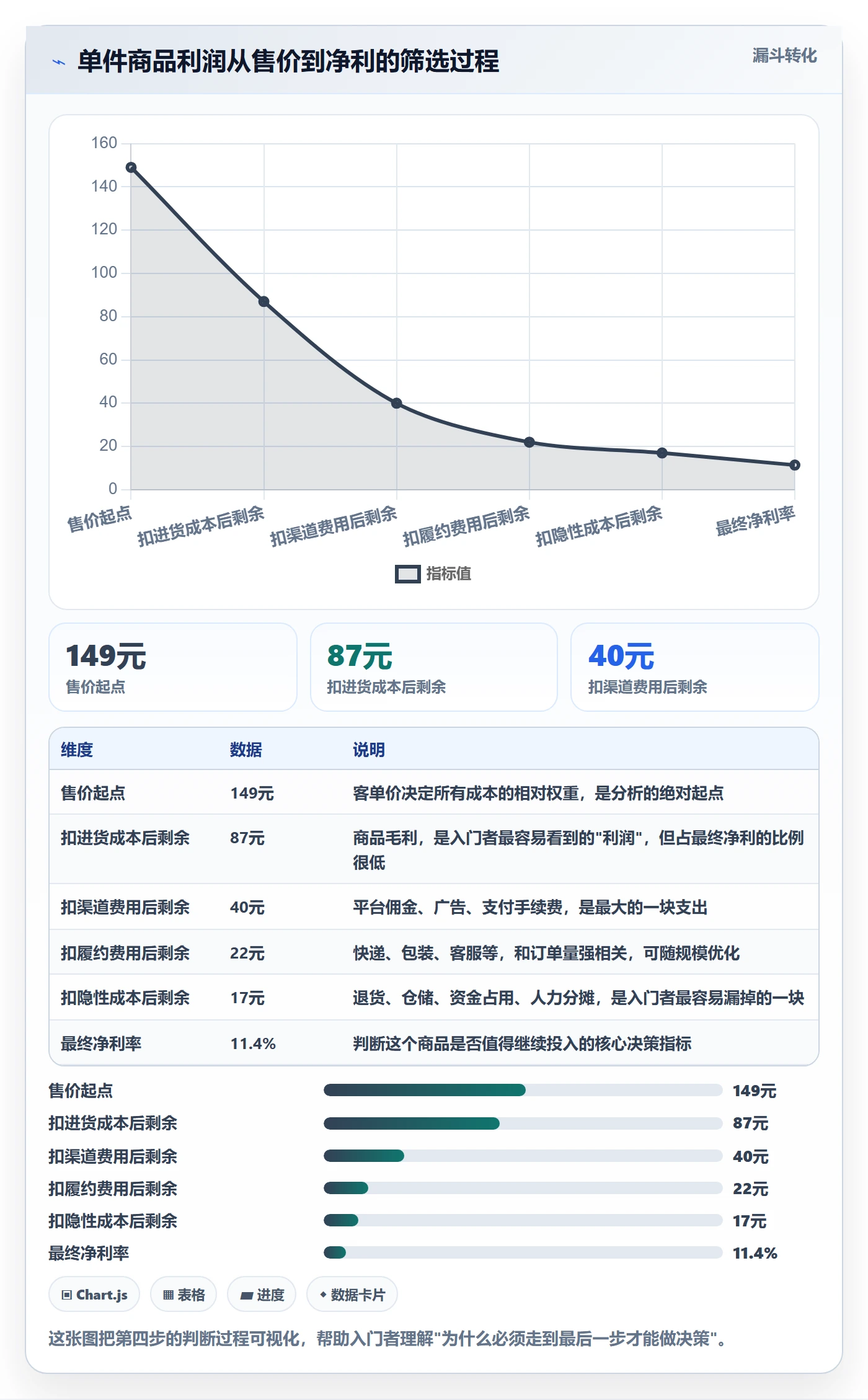Screen dimensions: 868x1400
Task: Click the chart point for 扣履约费用后剩余
Action: click(529, 442)
